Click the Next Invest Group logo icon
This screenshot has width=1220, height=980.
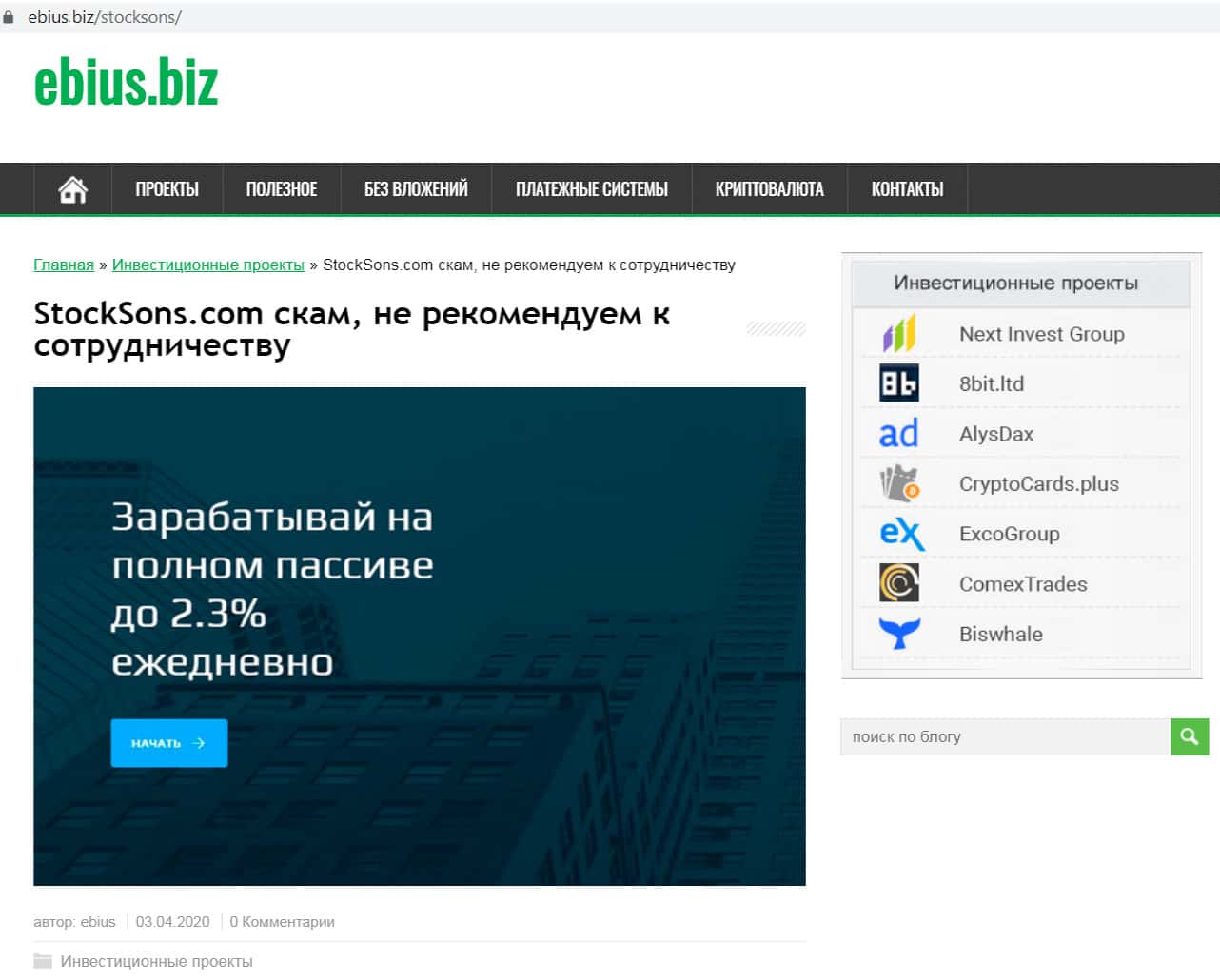(898, 334)
